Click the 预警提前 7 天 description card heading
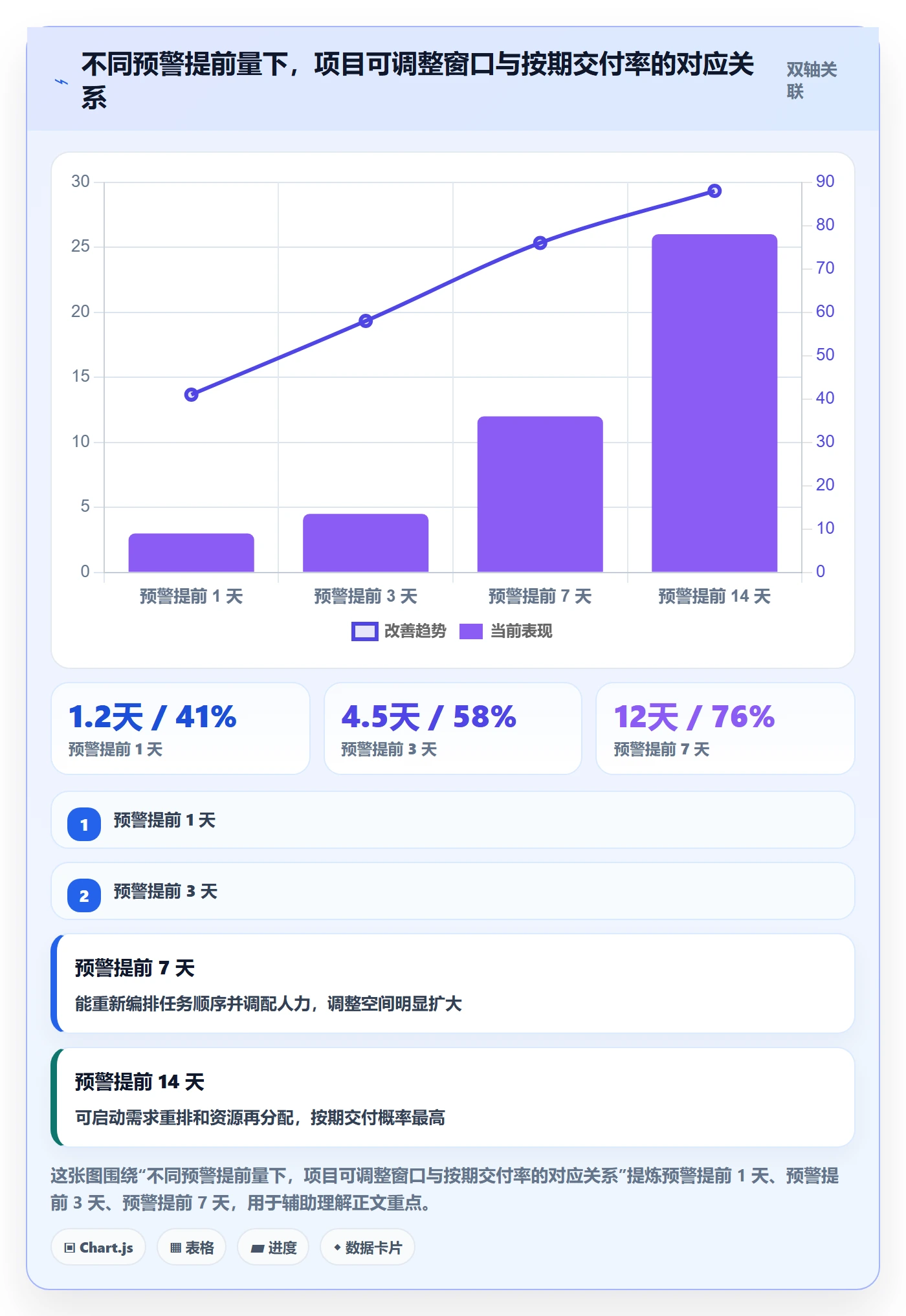This screenshot has width=906, height=1316. click(135, 968)
